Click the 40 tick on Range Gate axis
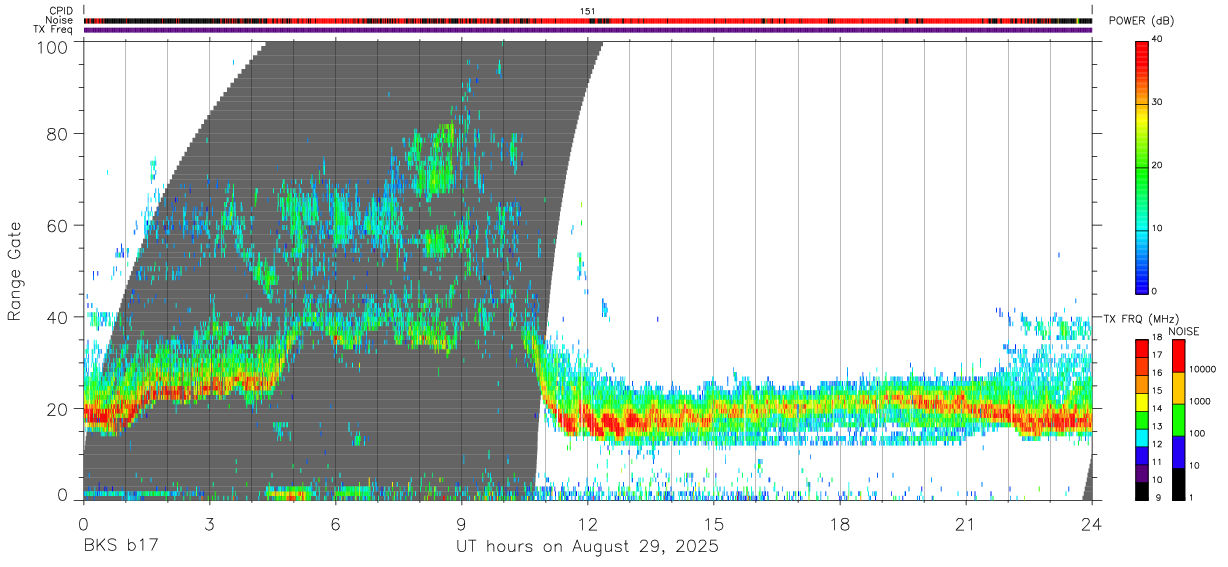This screenshot has height=567, width=1228. 58,317
